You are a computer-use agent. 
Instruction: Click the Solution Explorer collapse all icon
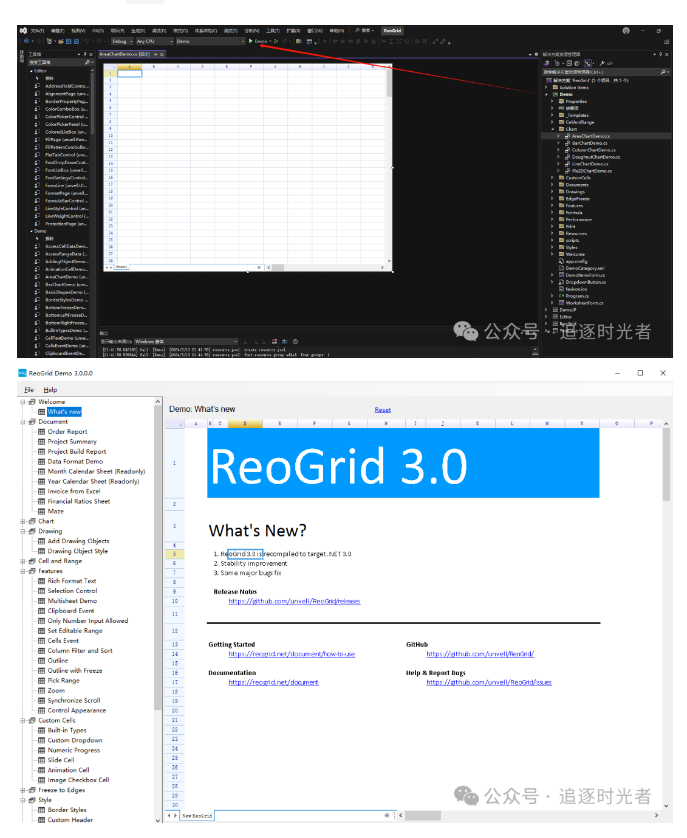point(569,63)
